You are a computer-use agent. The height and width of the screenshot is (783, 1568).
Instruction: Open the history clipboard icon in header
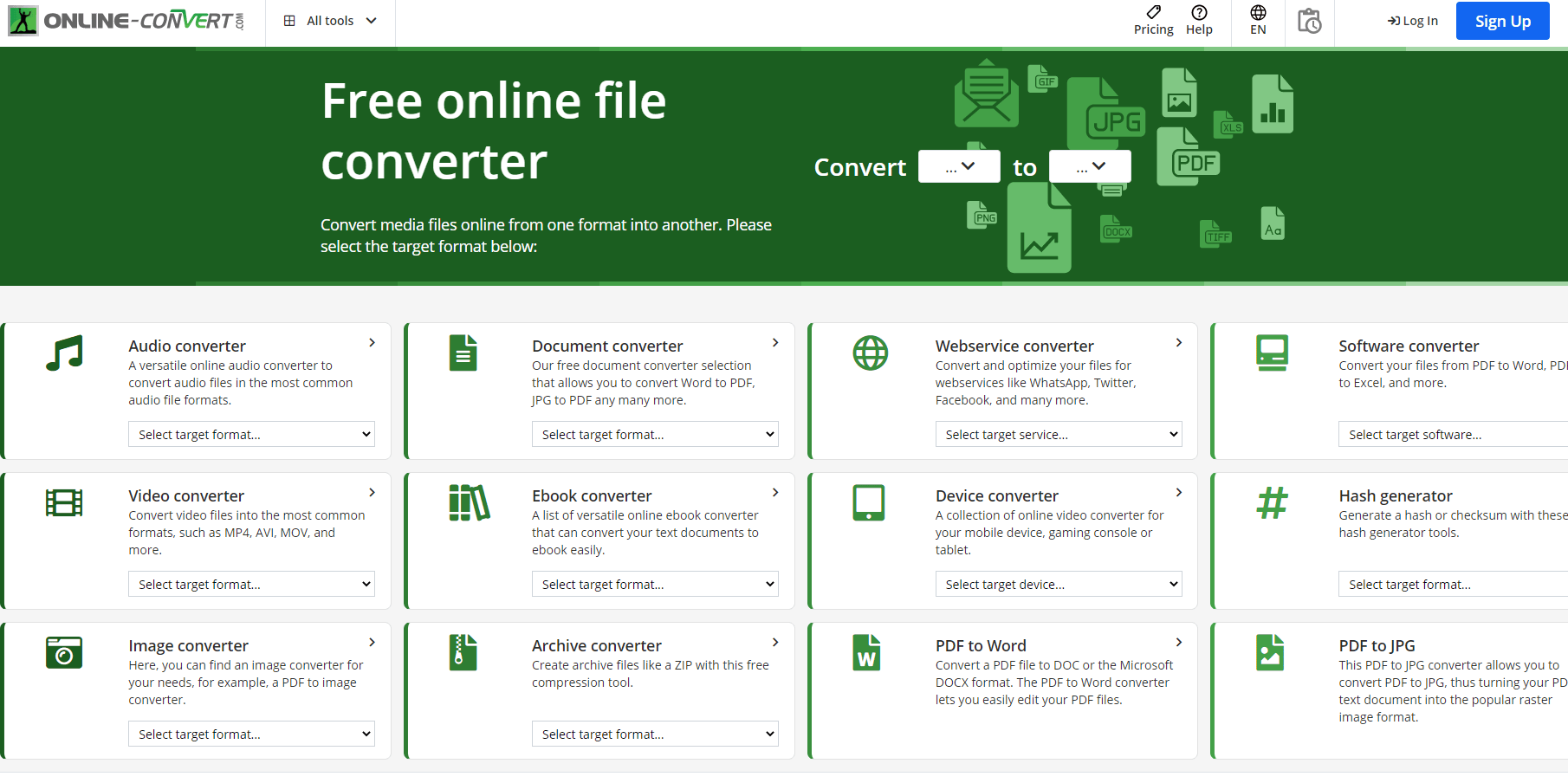pos(1309,21)
